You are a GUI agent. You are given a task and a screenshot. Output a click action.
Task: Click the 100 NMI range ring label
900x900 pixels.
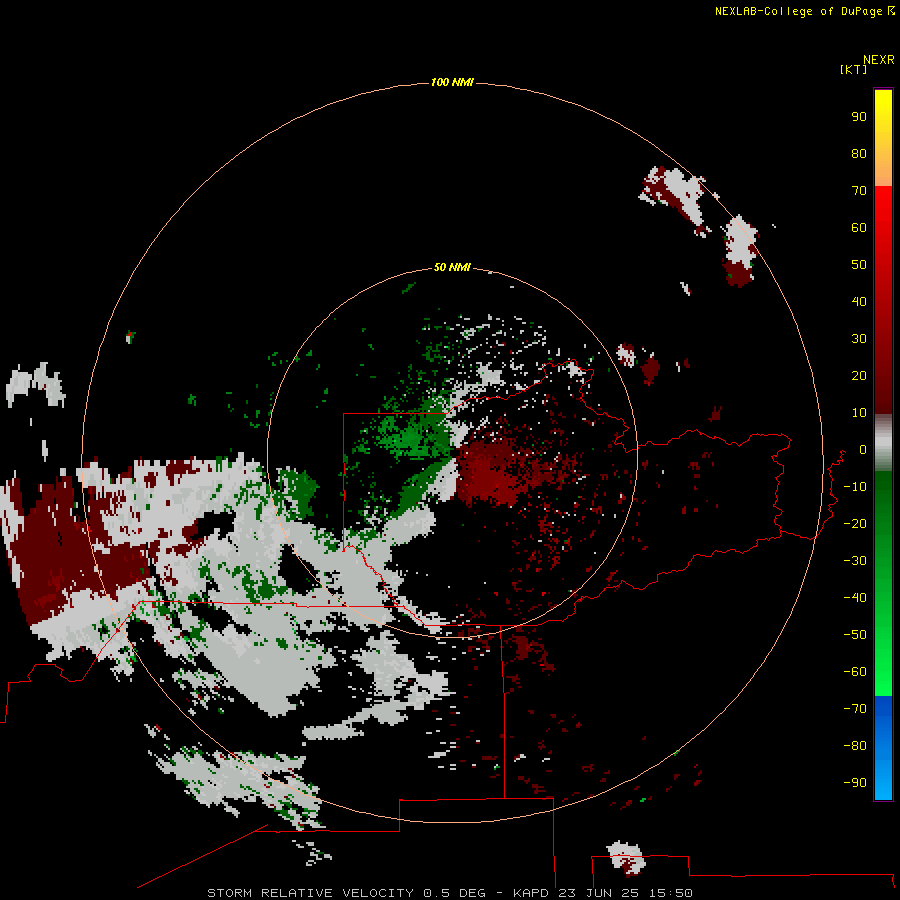(x=452, y=82)
